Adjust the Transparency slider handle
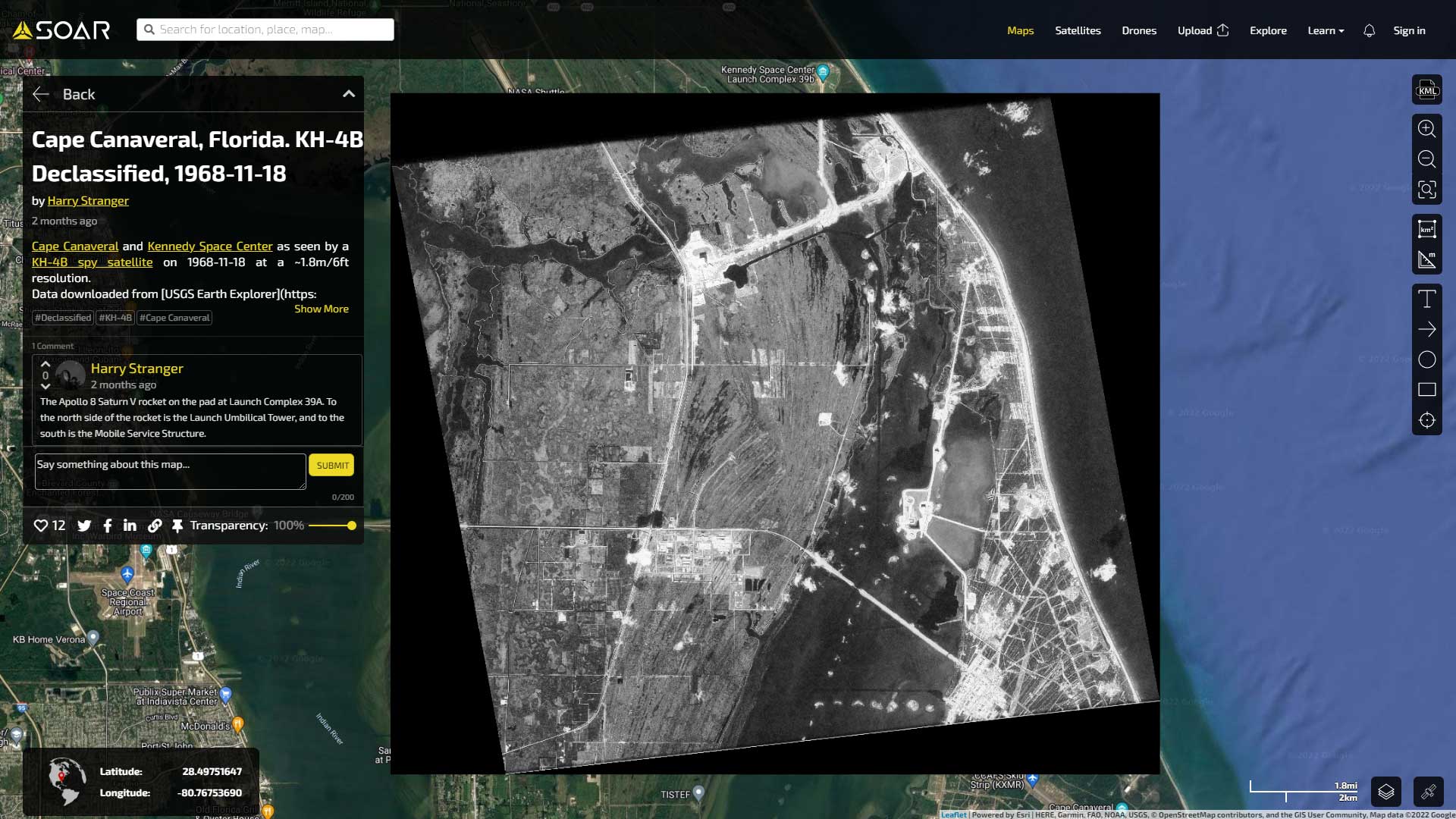The image size is (1456, 819). 351,526
